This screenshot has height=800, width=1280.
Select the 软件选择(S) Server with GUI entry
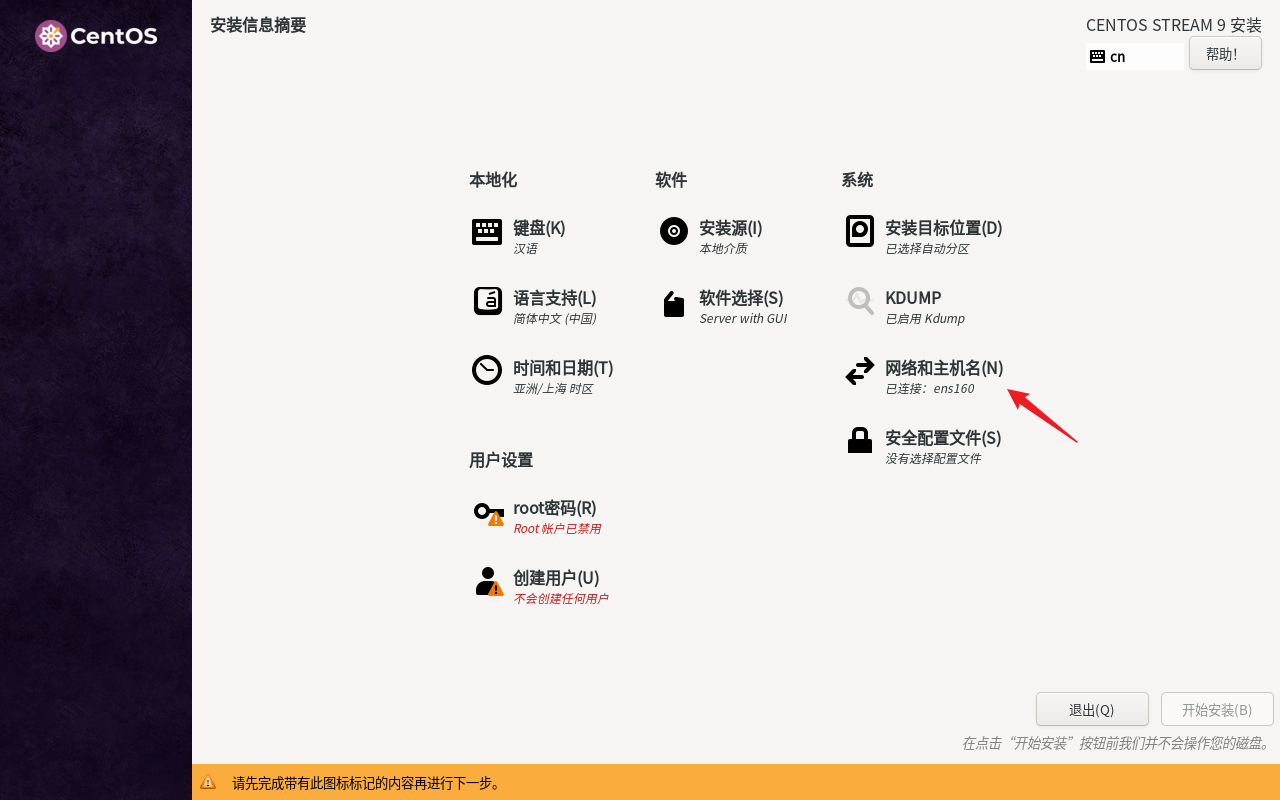point(743,318)
